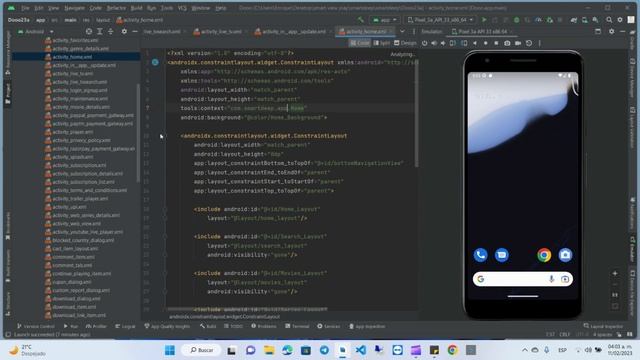The width and height of the screenshot is (640, 360).
Task: Click Expand All in the Project panel
Action: click(x=100, y=31)
